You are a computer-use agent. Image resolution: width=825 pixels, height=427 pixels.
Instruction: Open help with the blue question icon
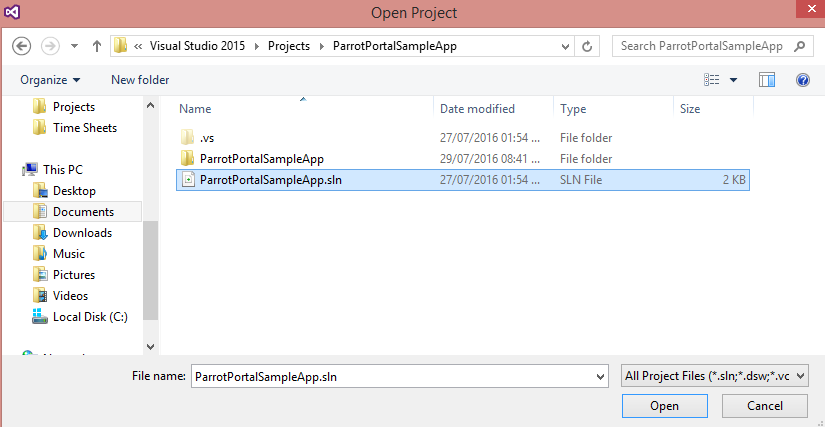[802, 80]
